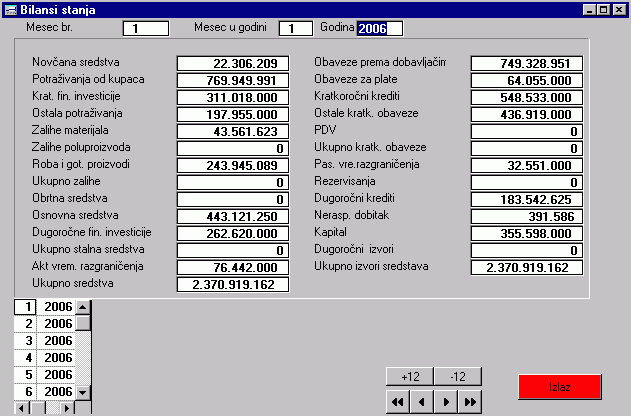This screenshot has width=631, height=416.
Task: Click the list's horizontal scroll left arrow
Action: click(x=21, y=408)
